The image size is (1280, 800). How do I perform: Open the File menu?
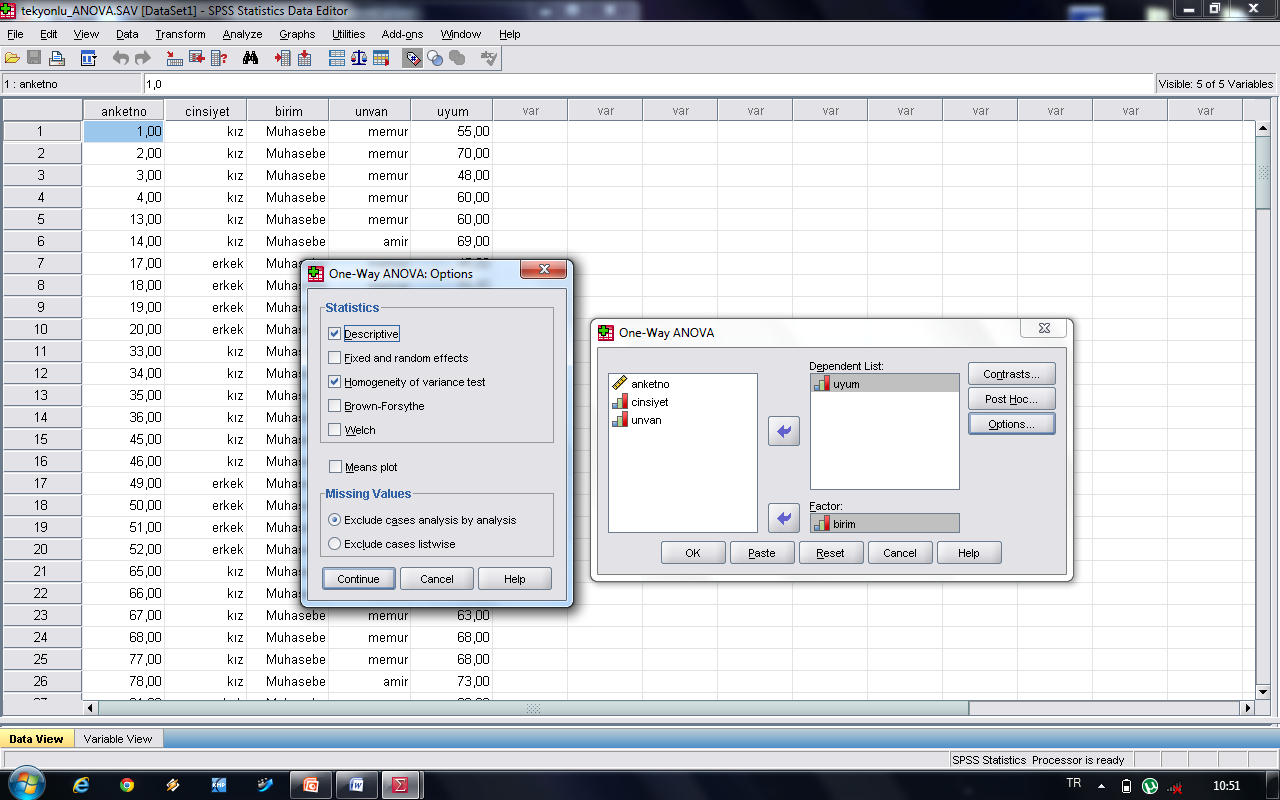(15, 34)
